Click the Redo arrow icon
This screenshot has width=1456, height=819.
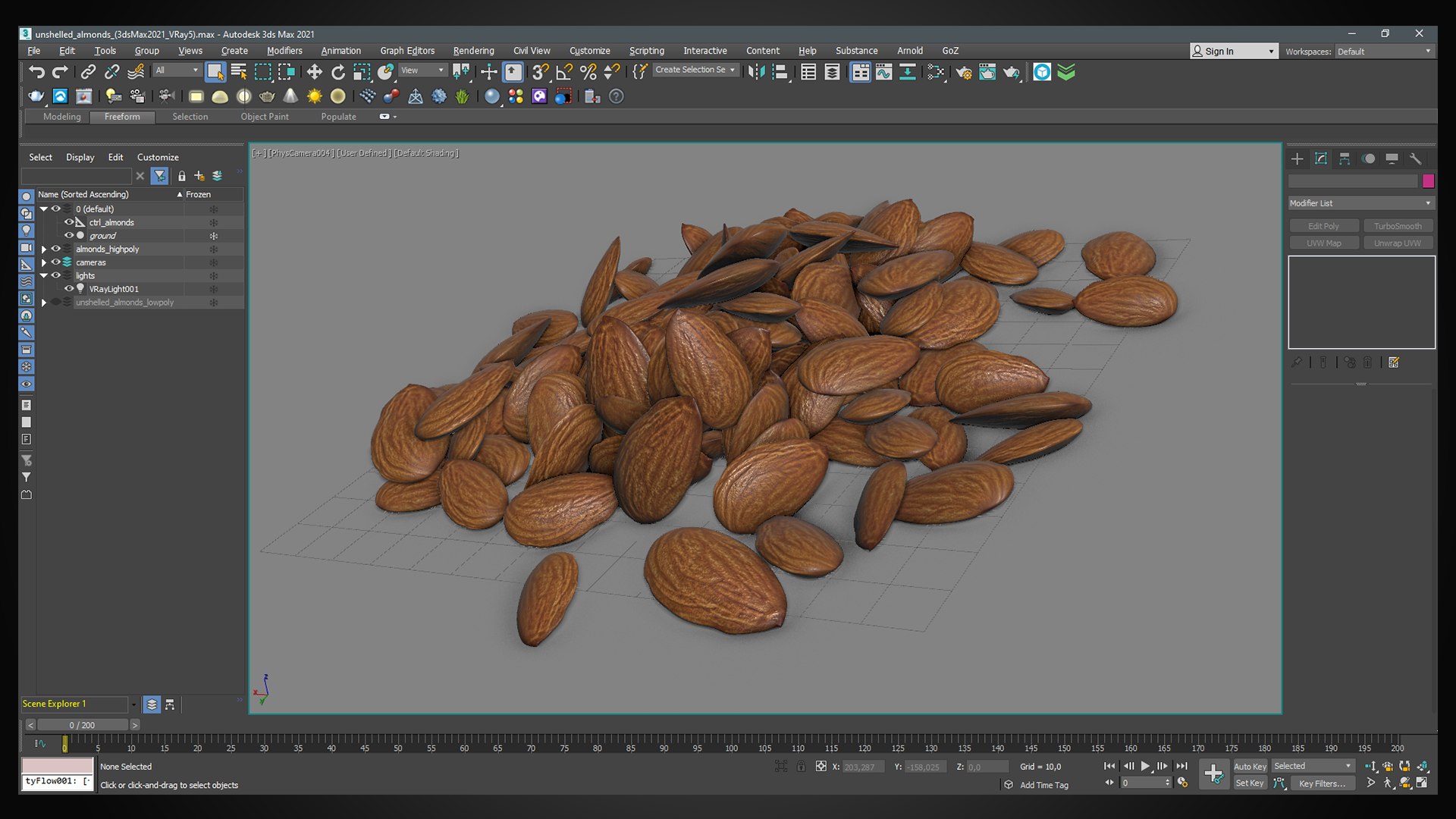[60, 71]
